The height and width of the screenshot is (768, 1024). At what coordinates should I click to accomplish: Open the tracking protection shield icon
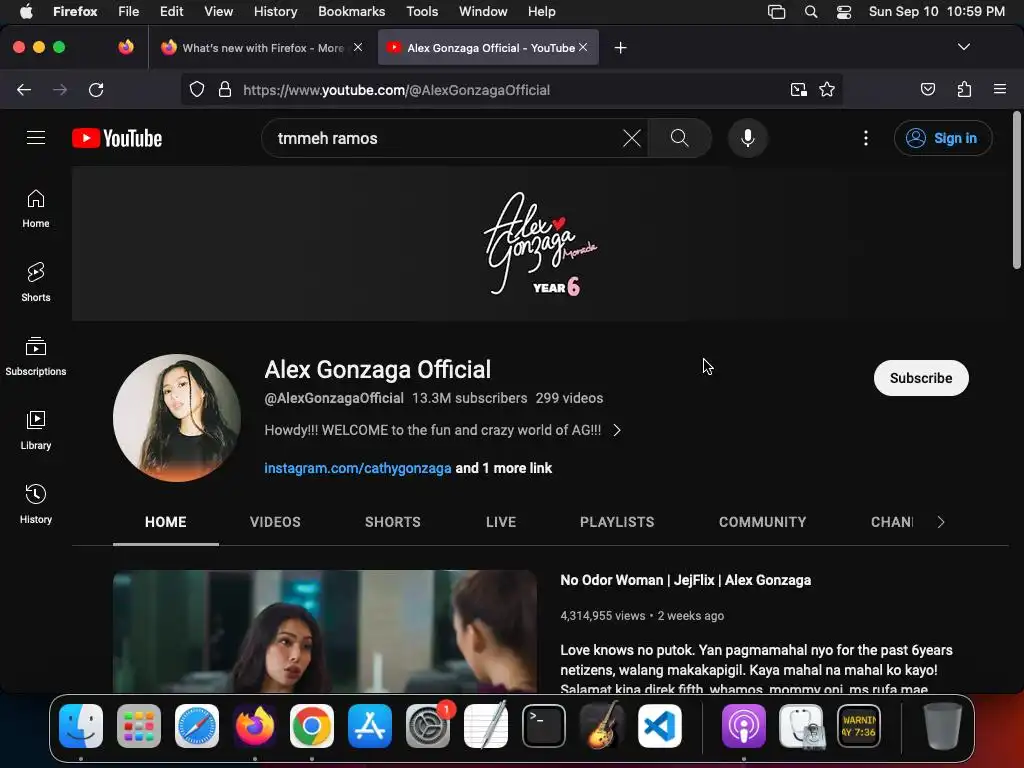tap(197, 89)
